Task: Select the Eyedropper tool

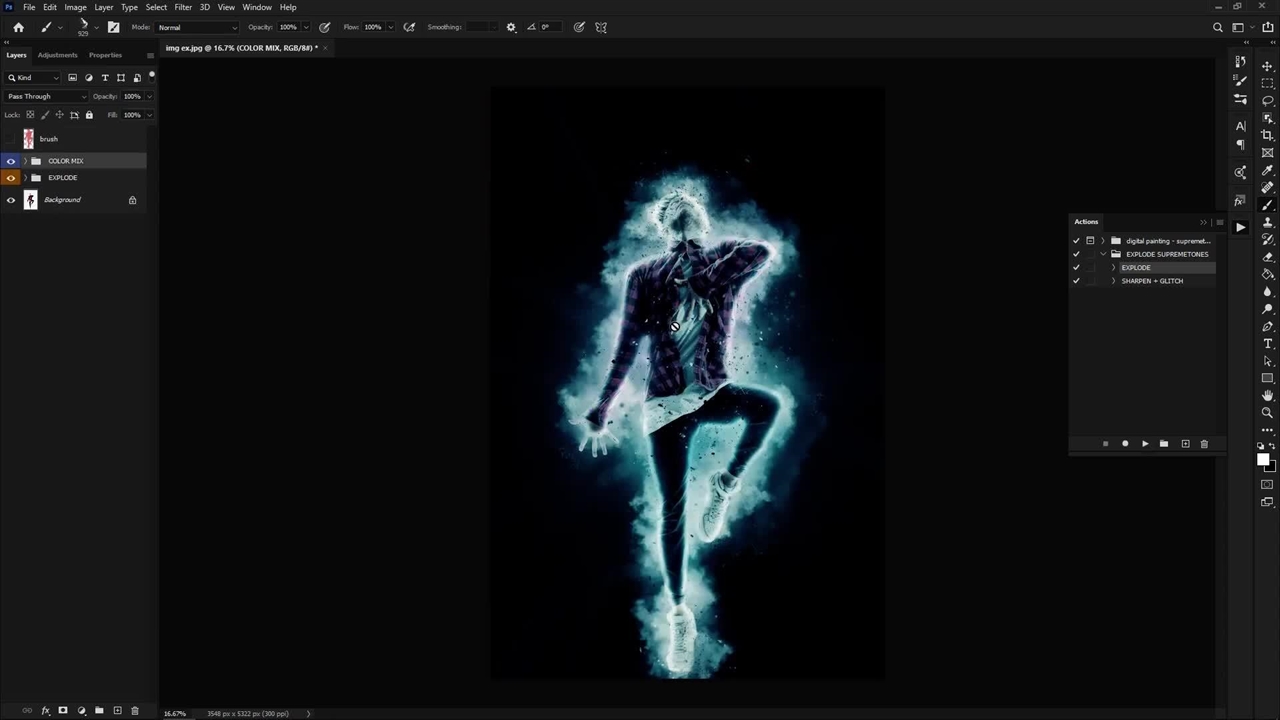Action: (x=1267, y=170)
